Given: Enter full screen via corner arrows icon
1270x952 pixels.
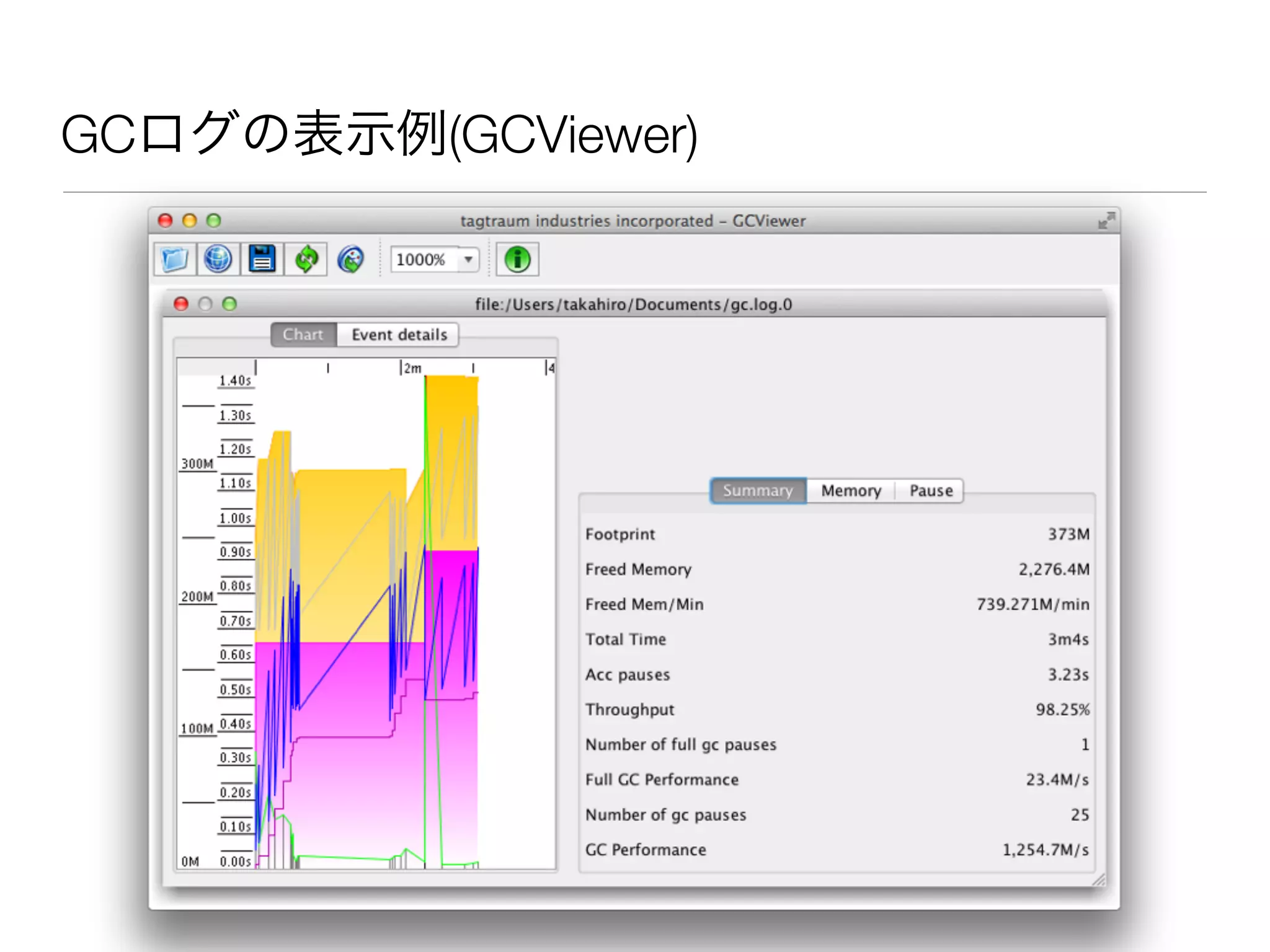Looking at the screenshot, I should (1106, 221).
